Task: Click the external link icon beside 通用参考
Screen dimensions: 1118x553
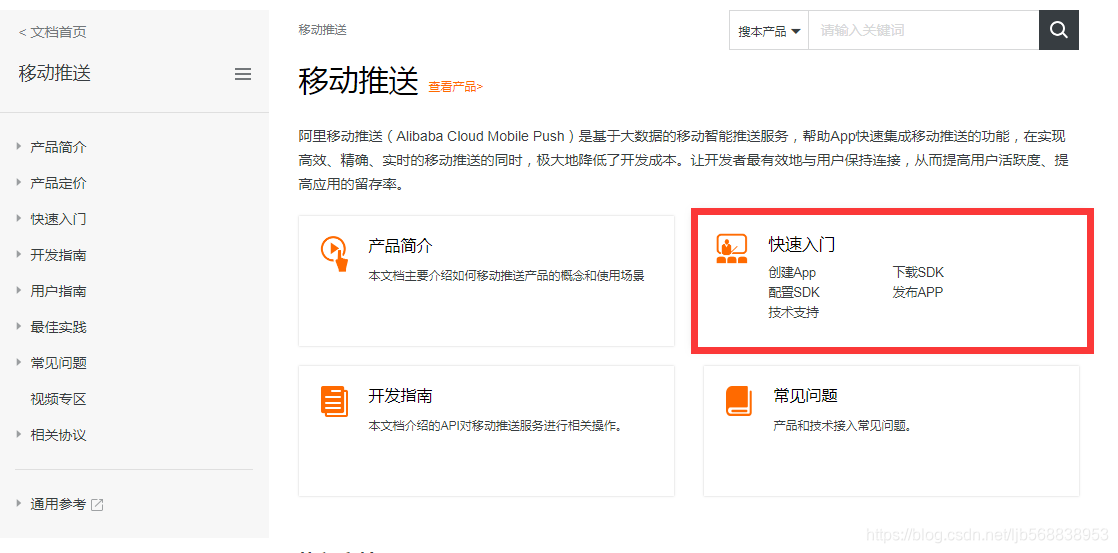Action: click(97, 505)
